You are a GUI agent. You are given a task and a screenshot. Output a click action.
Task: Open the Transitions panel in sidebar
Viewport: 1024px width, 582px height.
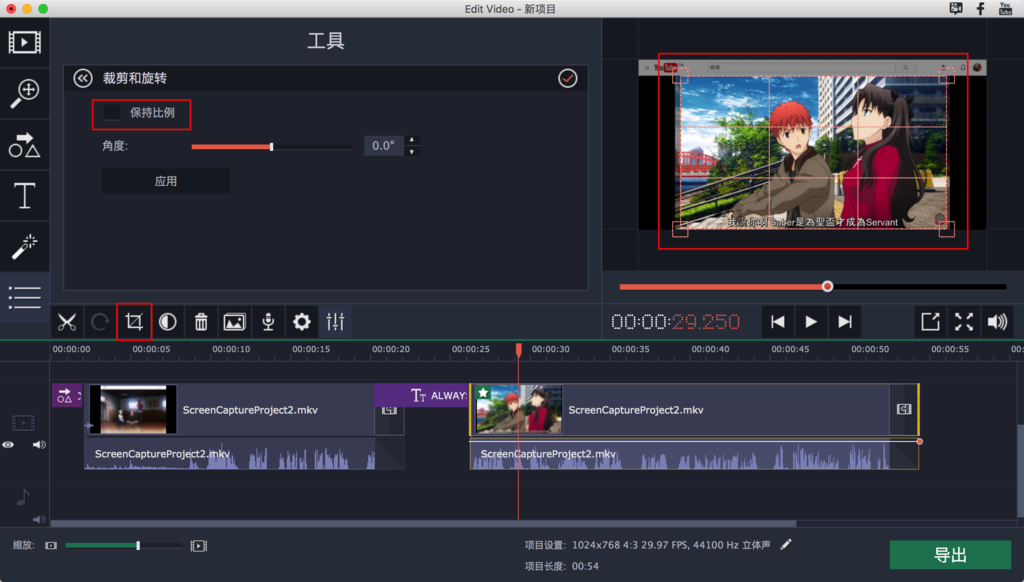click(24, 144)
